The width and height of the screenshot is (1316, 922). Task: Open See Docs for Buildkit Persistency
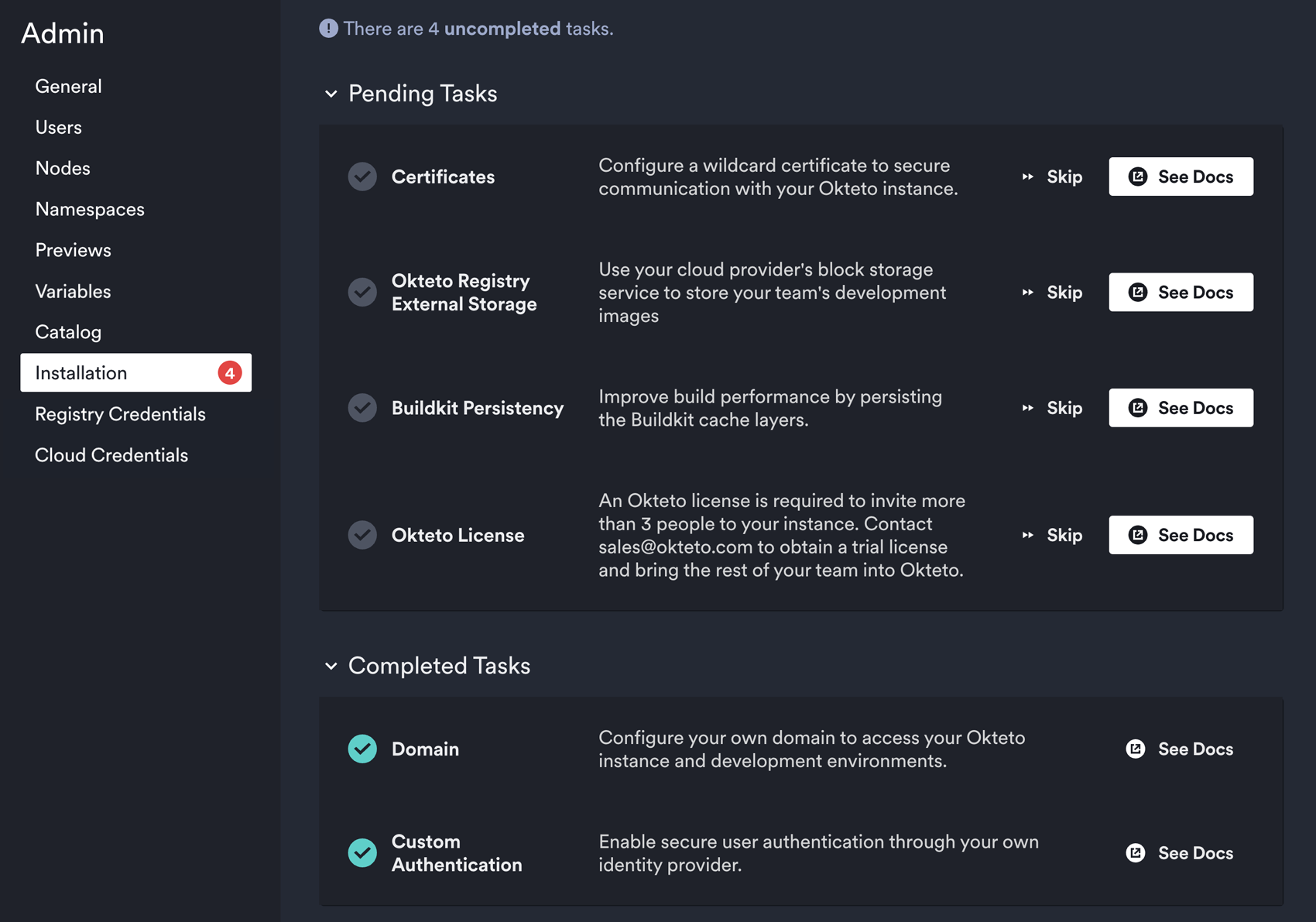click(x=1181, y=408)
